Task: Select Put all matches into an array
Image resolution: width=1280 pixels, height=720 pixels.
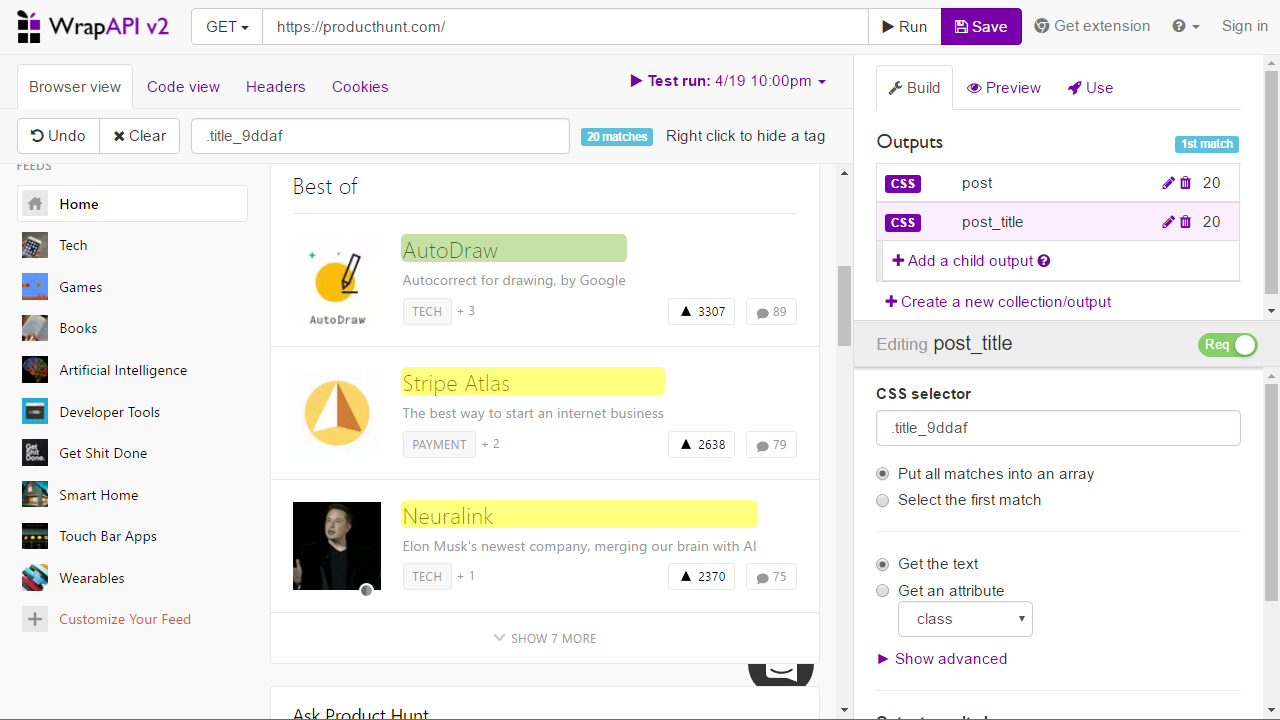Action: [882, 474]
